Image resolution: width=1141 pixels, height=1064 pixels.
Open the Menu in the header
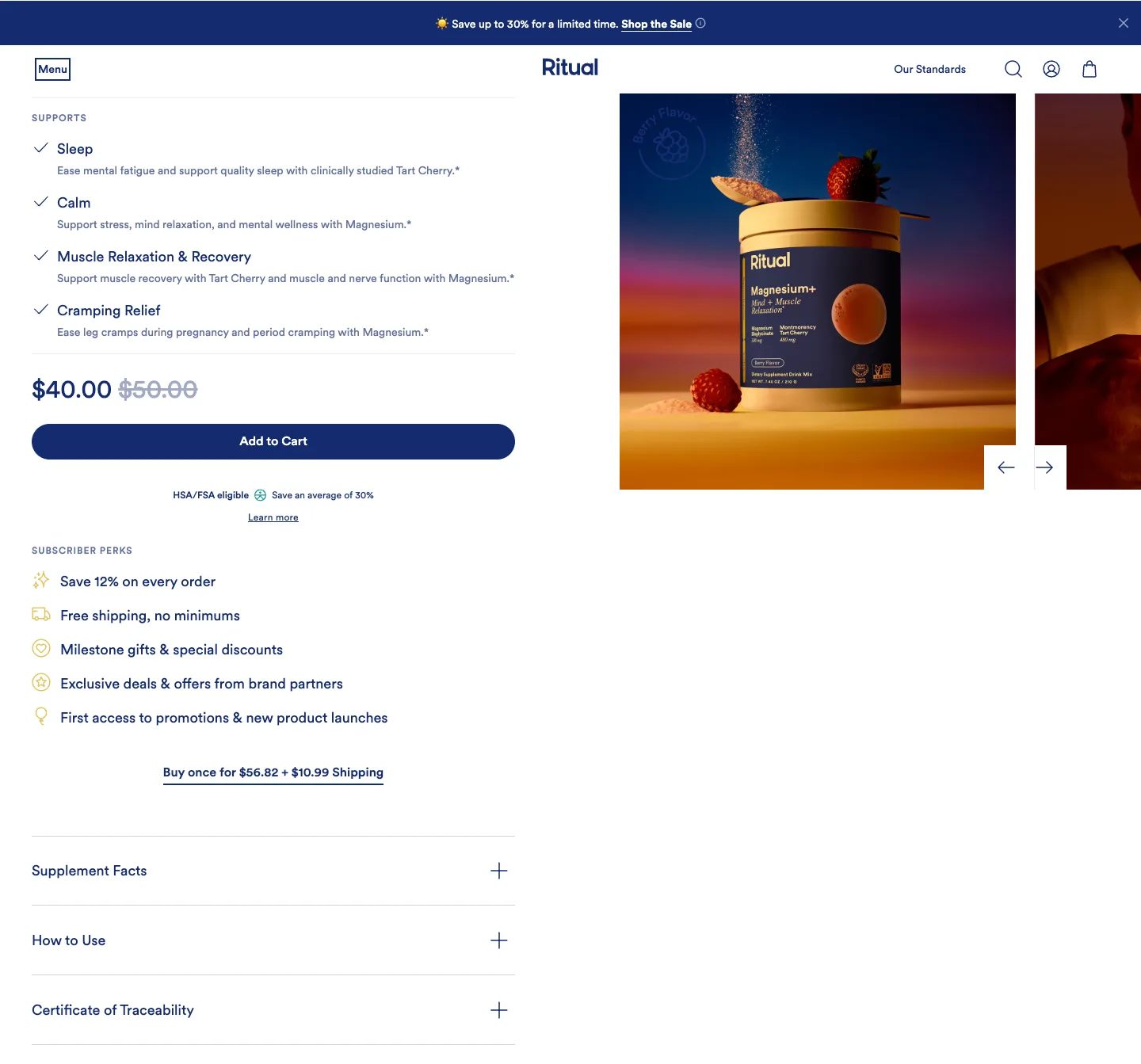point(52,69)
